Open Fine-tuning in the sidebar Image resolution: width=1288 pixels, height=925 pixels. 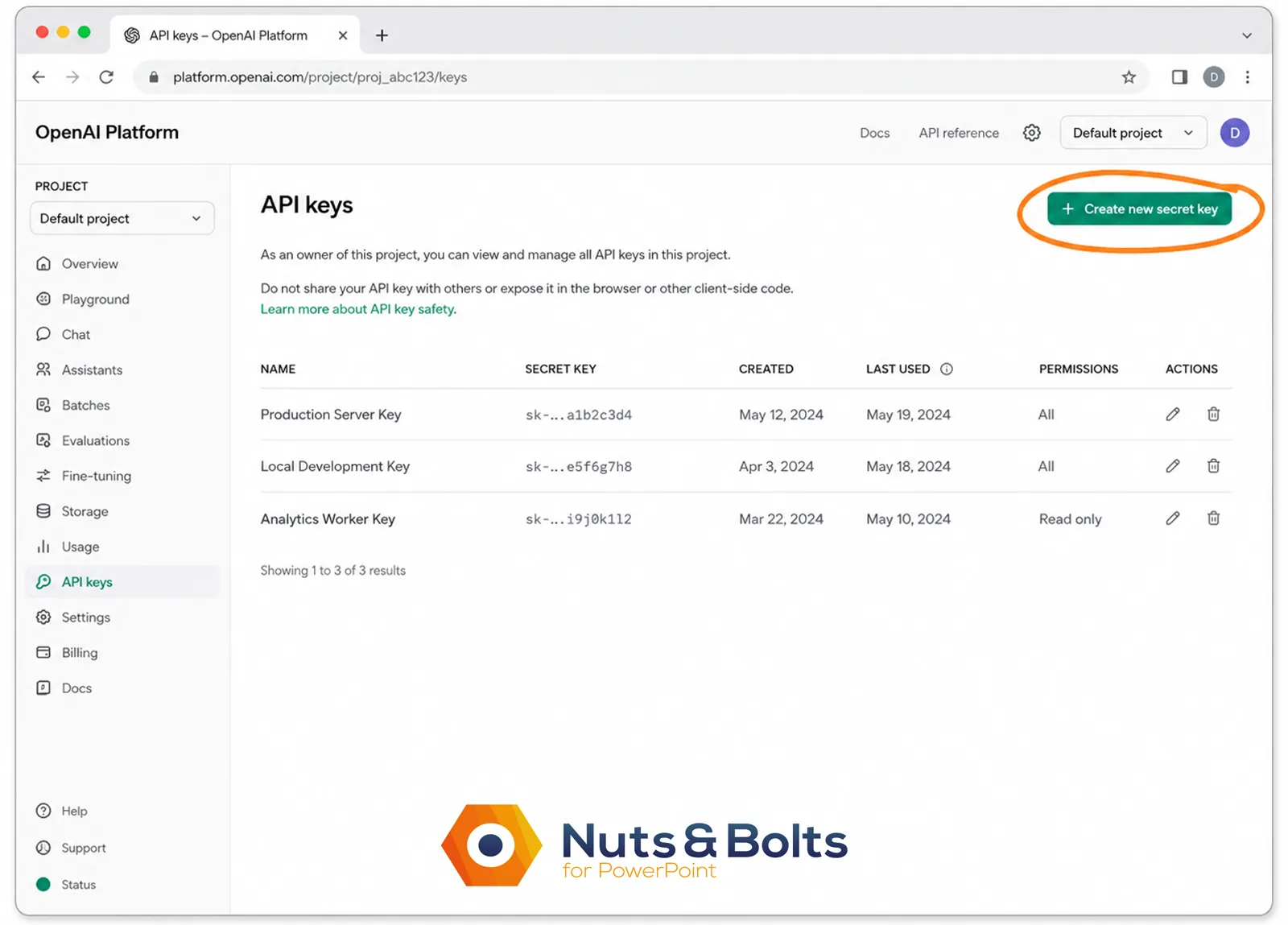122,477
